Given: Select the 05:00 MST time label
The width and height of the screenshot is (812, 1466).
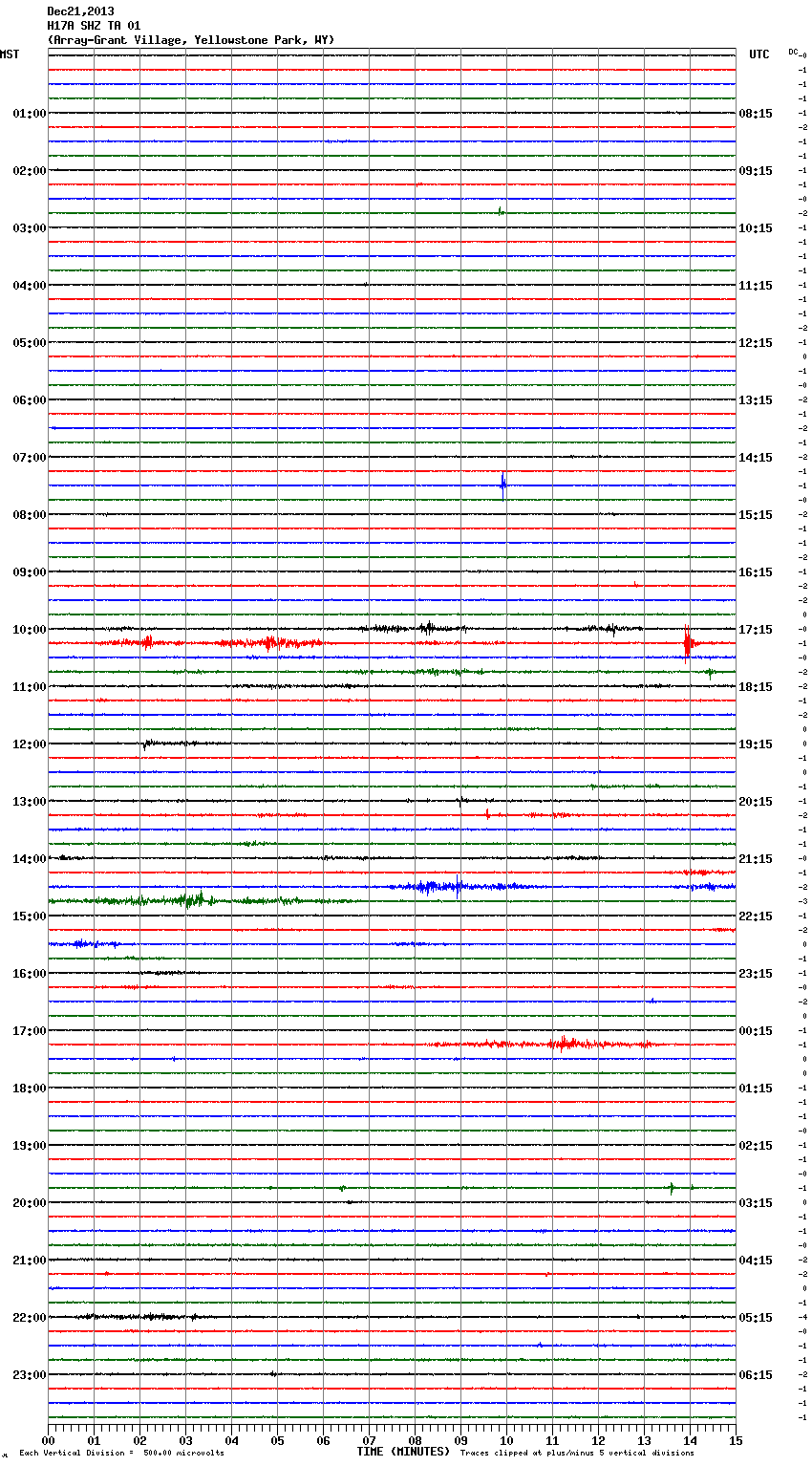Looking at the screenshot, I should coord(30,343).
